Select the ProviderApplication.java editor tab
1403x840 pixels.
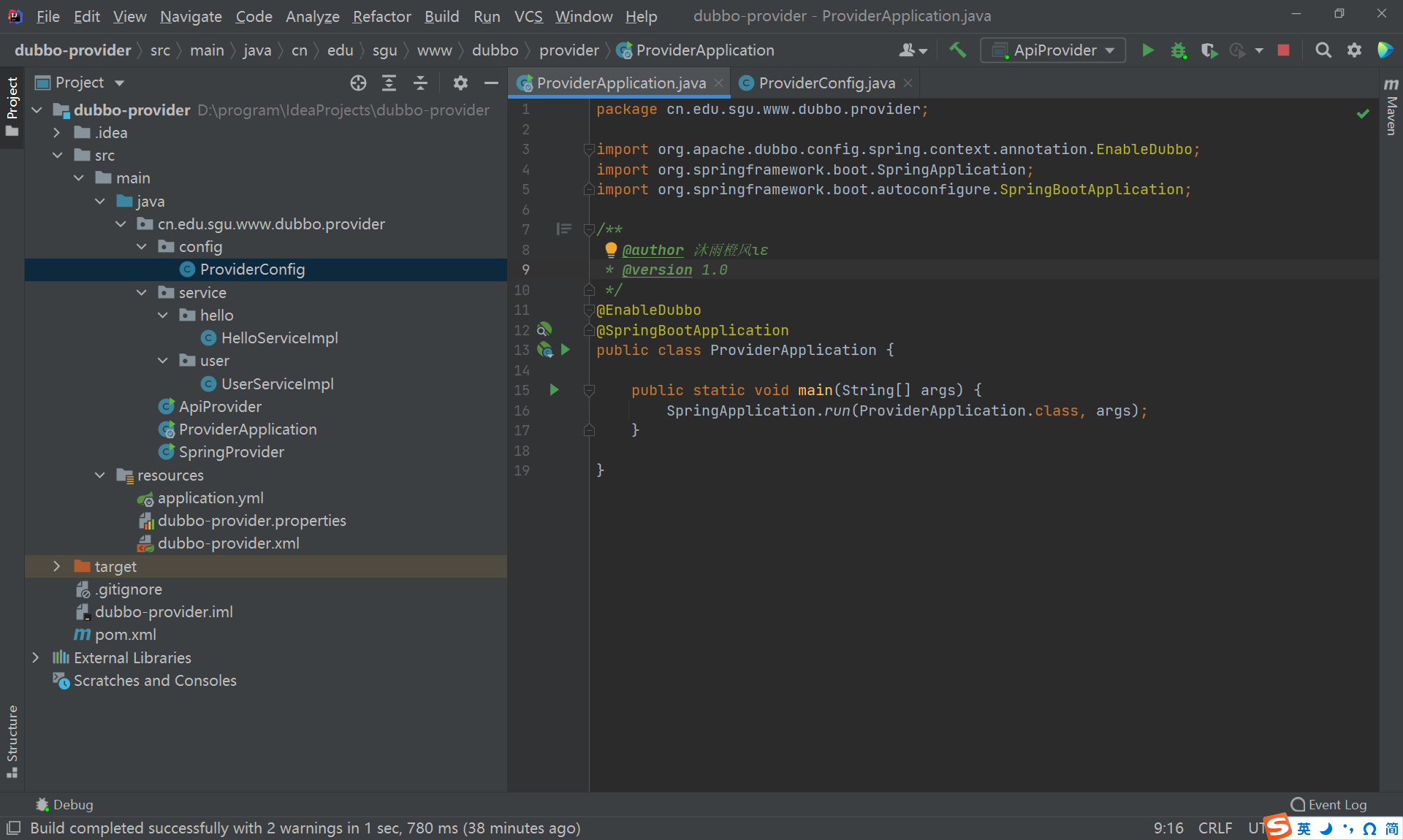pyautogui.click(x=621, y=83)
